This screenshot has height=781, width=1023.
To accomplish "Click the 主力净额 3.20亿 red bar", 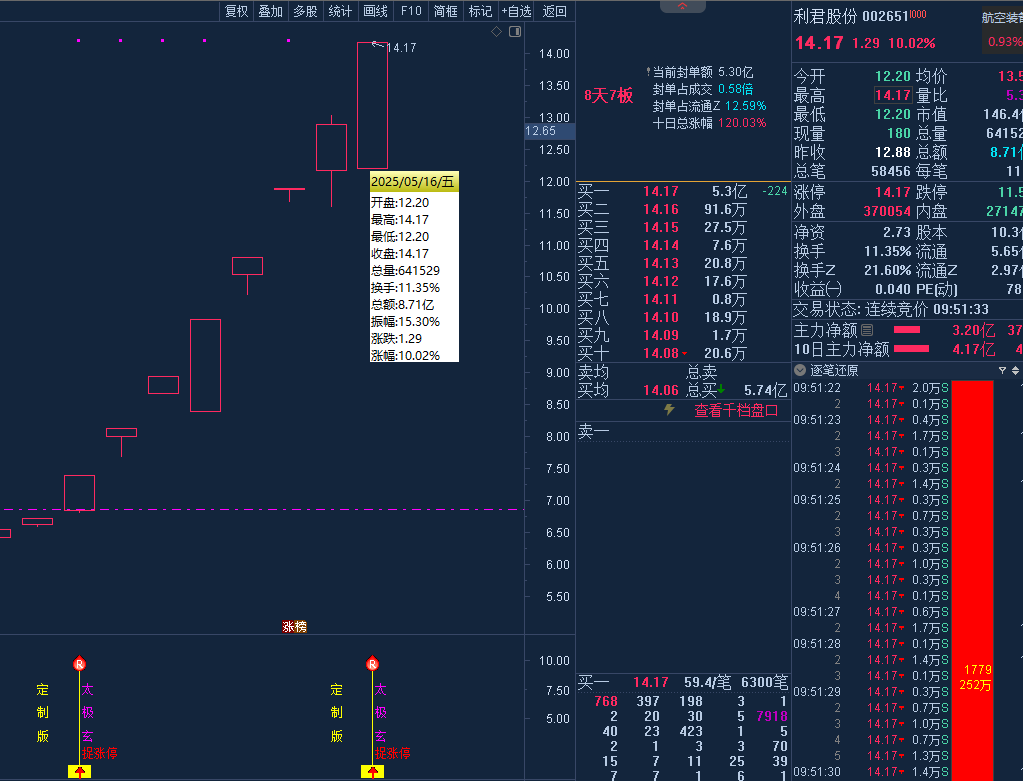I will [x=907, y=330].
